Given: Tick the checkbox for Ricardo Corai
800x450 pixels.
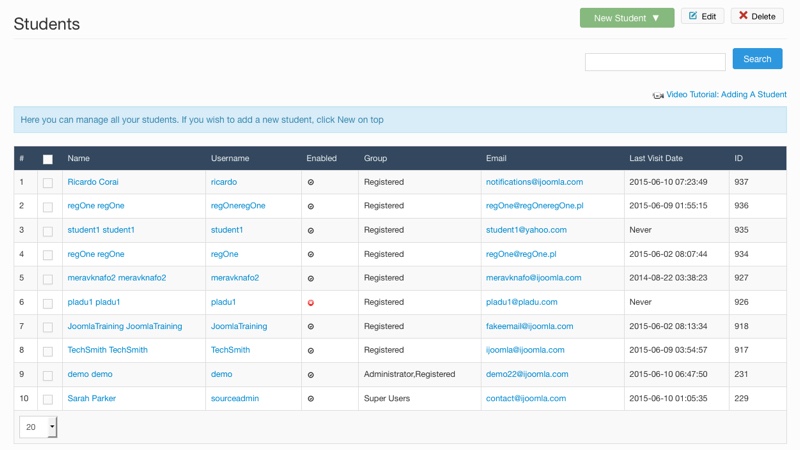Looking at the screenshot, I should [x=48, y=183].
